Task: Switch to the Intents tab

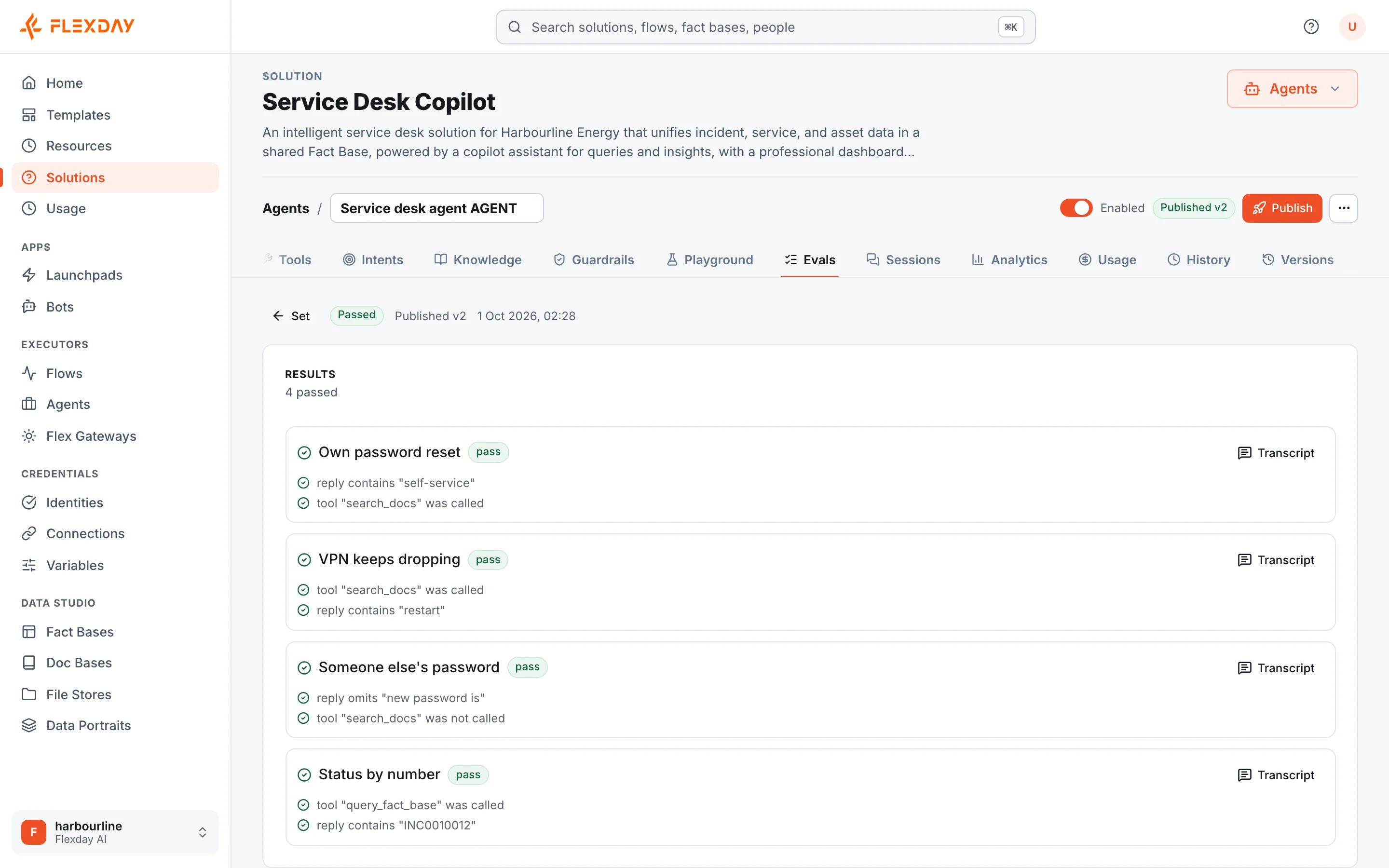Action: [373, 259]
